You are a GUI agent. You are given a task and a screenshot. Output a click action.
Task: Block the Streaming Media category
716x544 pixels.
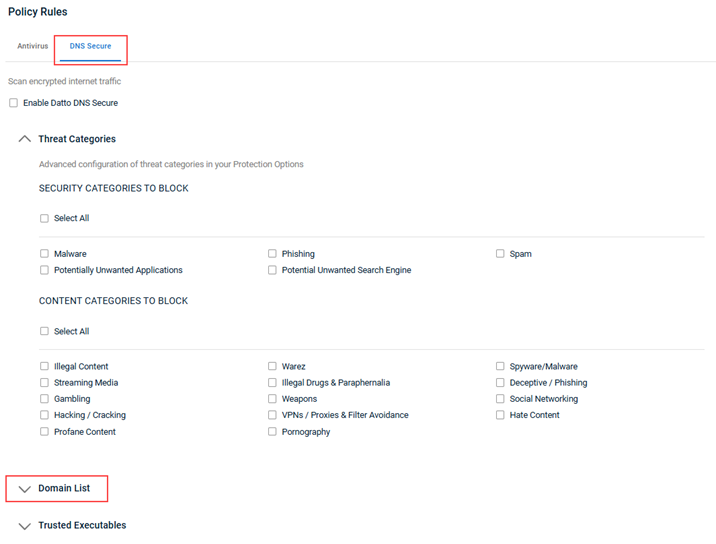coord(44,382)
